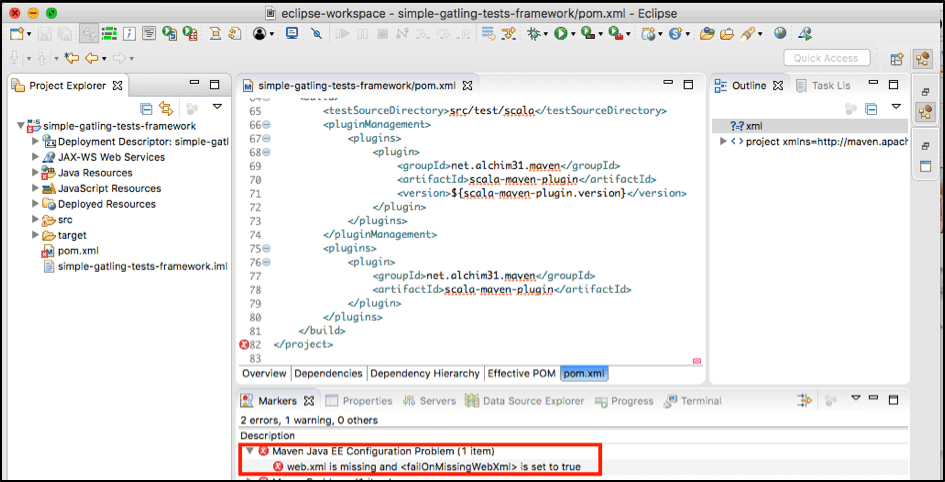Click the yellow Back navigation arrow
The width and height of the screenshot is (945, 482).
point(92,58)
